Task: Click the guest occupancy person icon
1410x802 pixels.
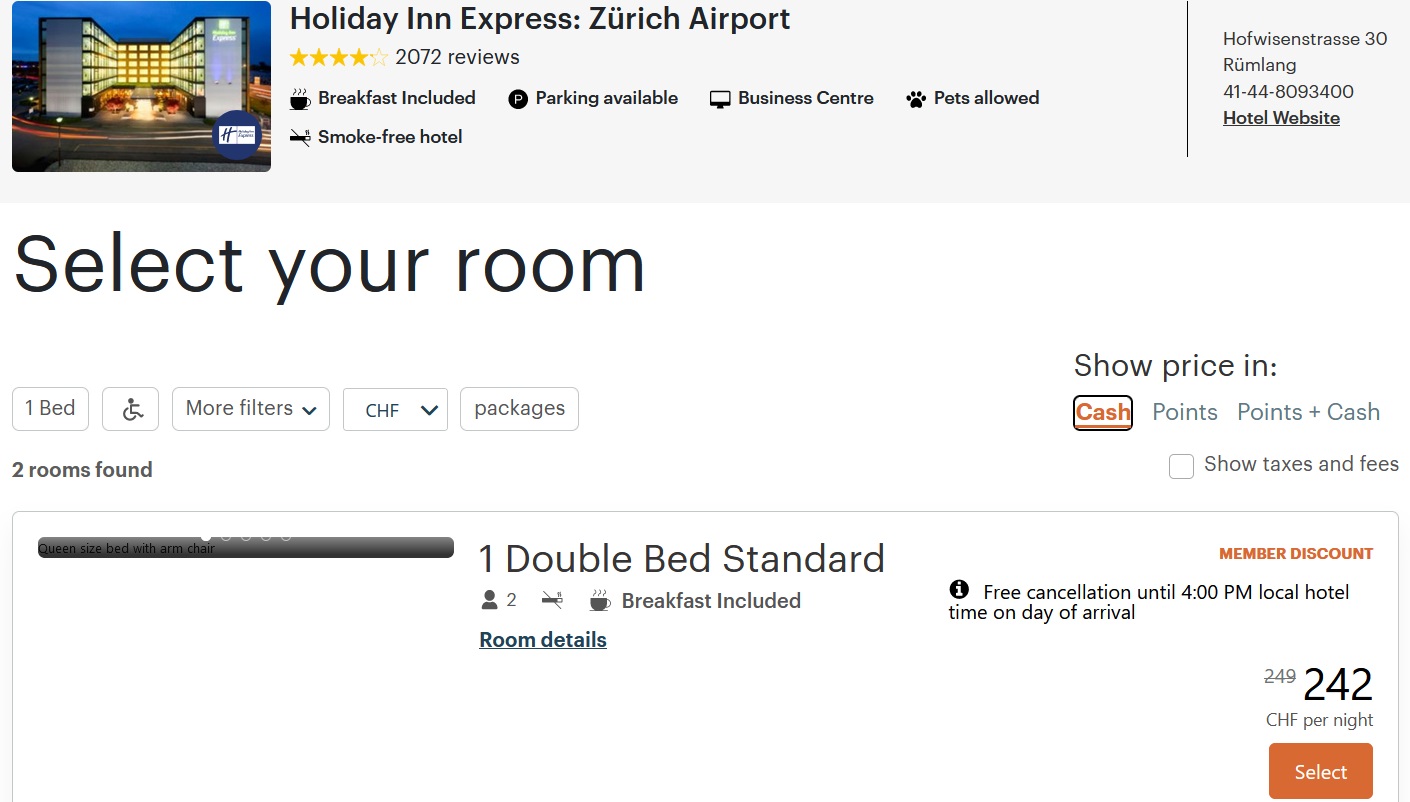Action: click(489, 600)
